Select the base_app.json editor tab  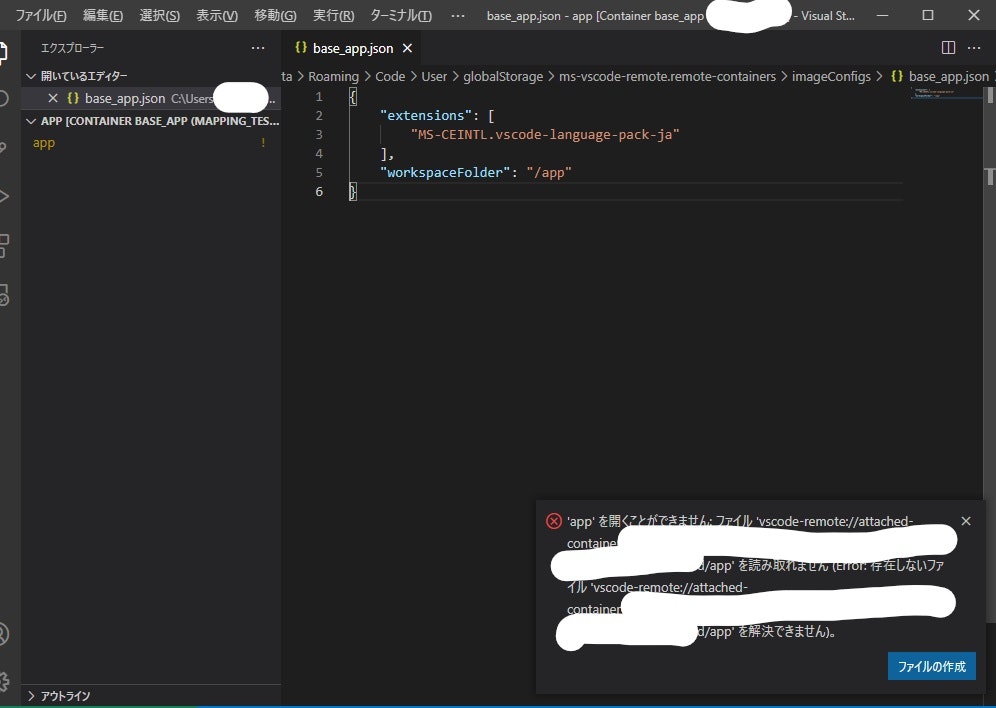[x=351, y=48]
